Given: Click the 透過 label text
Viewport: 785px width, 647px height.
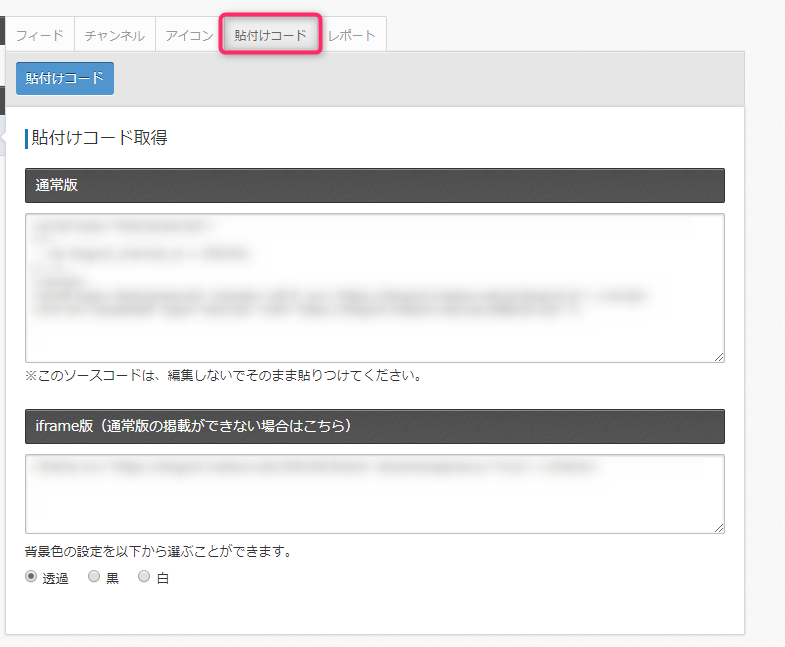Looking at the screenshot, I should (x=55, y=578).
